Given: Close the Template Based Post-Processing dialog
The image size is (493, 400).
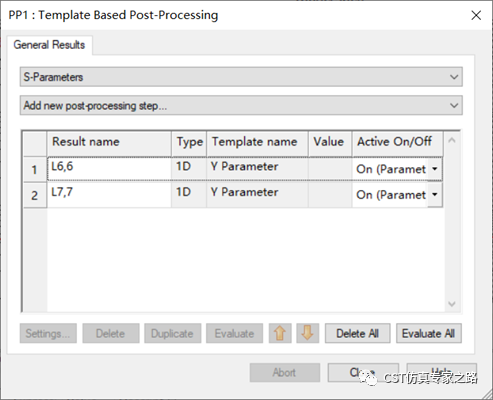Looking at the screenshot, I should (x=476, y=15).
